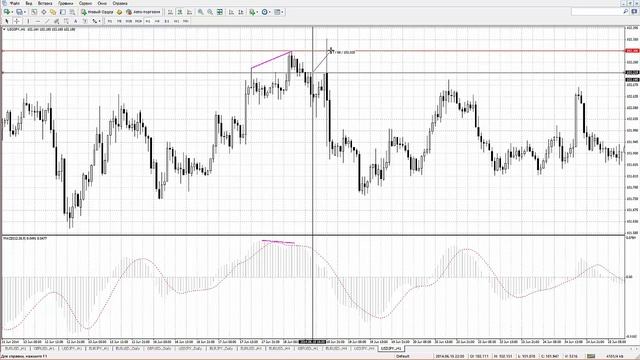Tile chart windows icon

coord(220,12)
